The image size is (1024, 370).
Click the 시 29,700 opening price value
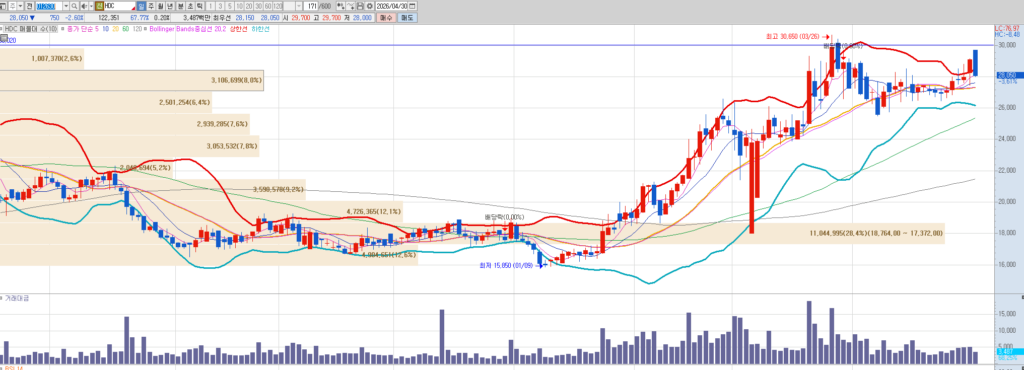pos(302,18)
